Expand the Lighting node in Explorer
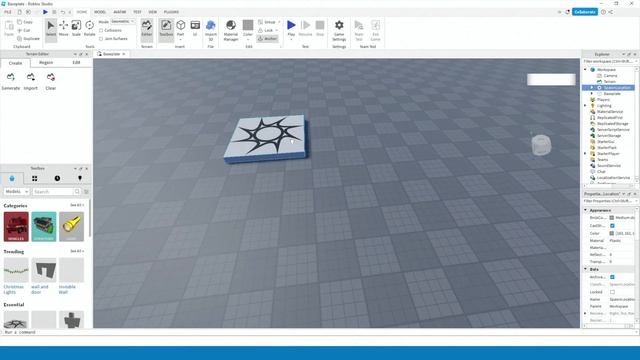 pos(585,106)
